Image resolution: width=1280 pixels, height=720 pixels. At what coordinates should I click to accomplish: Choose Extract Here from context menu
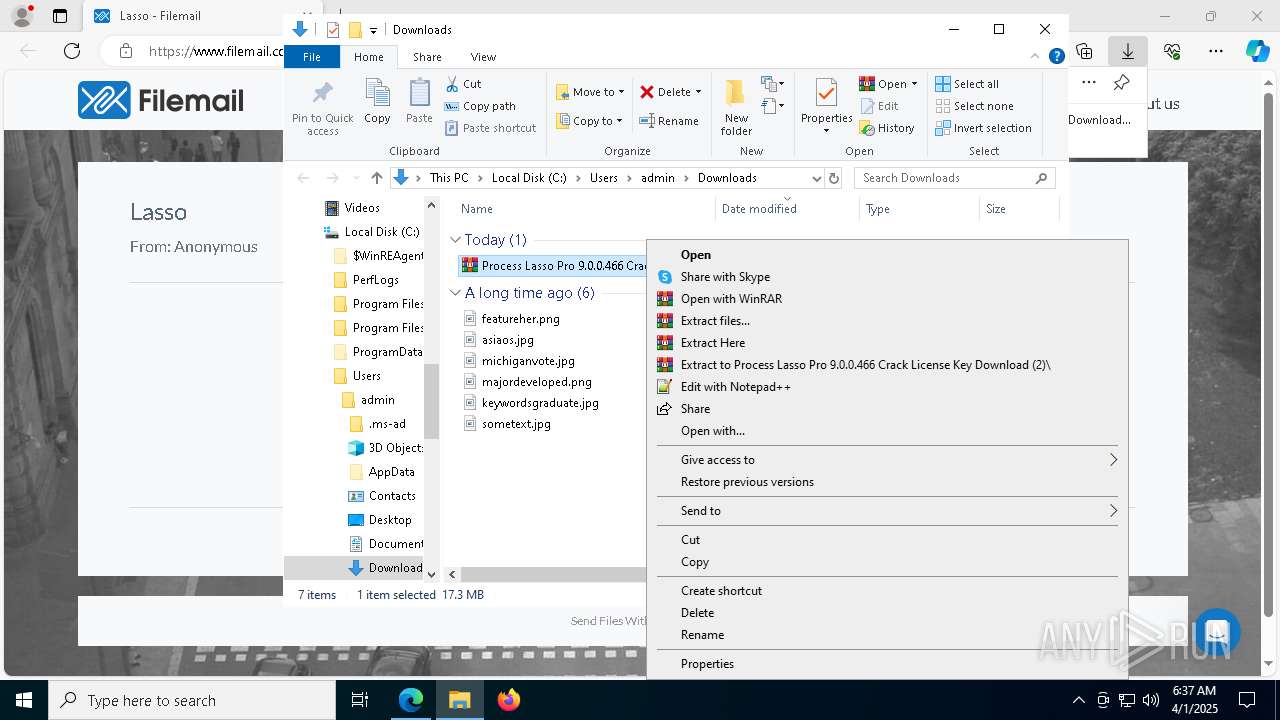(x=886, y=343)
